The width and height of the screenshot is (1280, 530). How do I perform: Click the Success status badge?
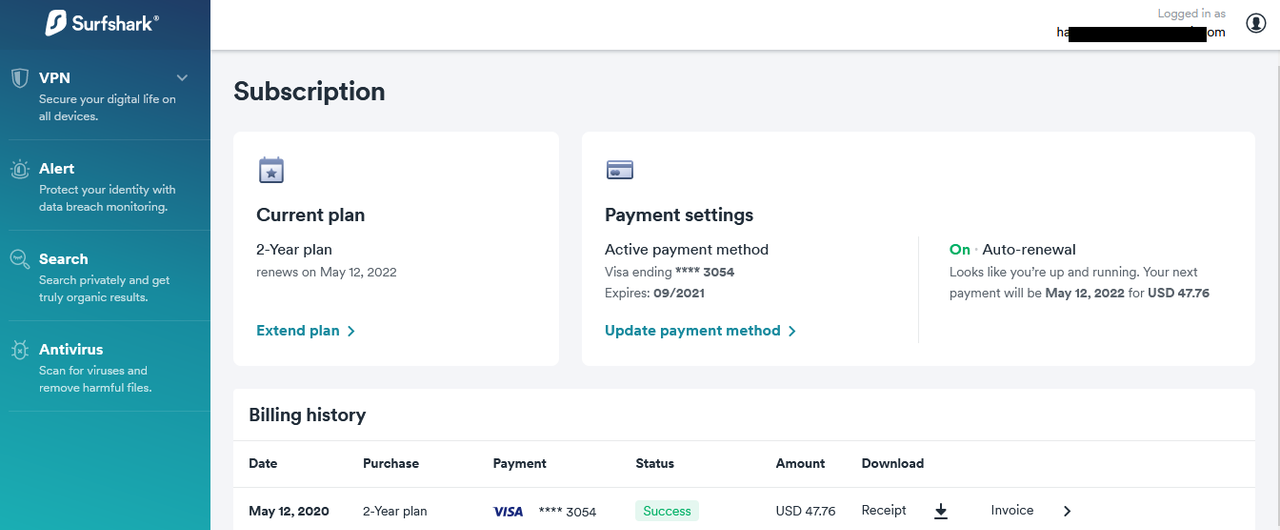pos(667,511)
